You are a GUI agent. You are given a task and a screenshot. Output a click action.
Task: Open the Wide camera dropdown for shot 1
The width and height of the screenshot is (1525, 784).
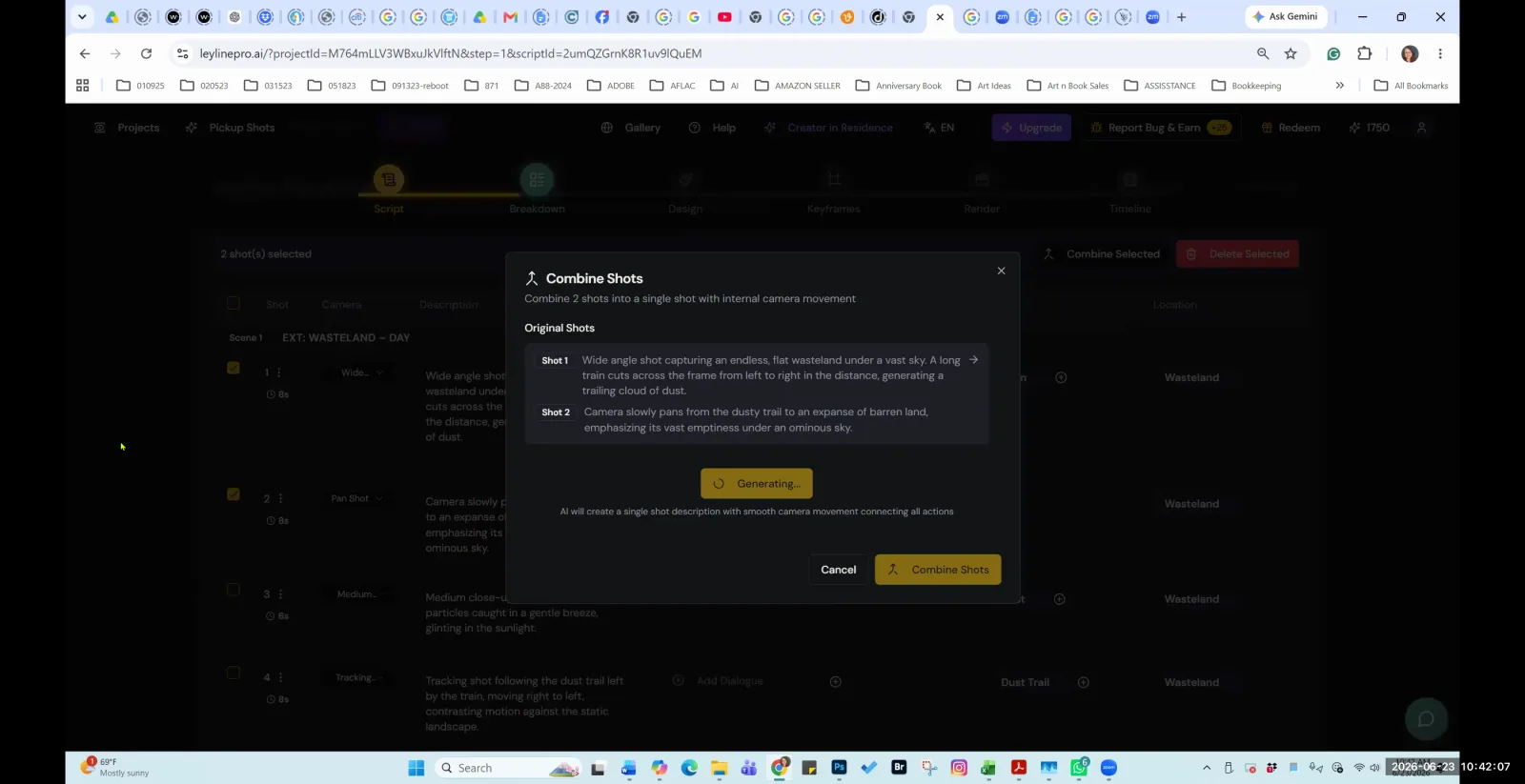[360, 372]
